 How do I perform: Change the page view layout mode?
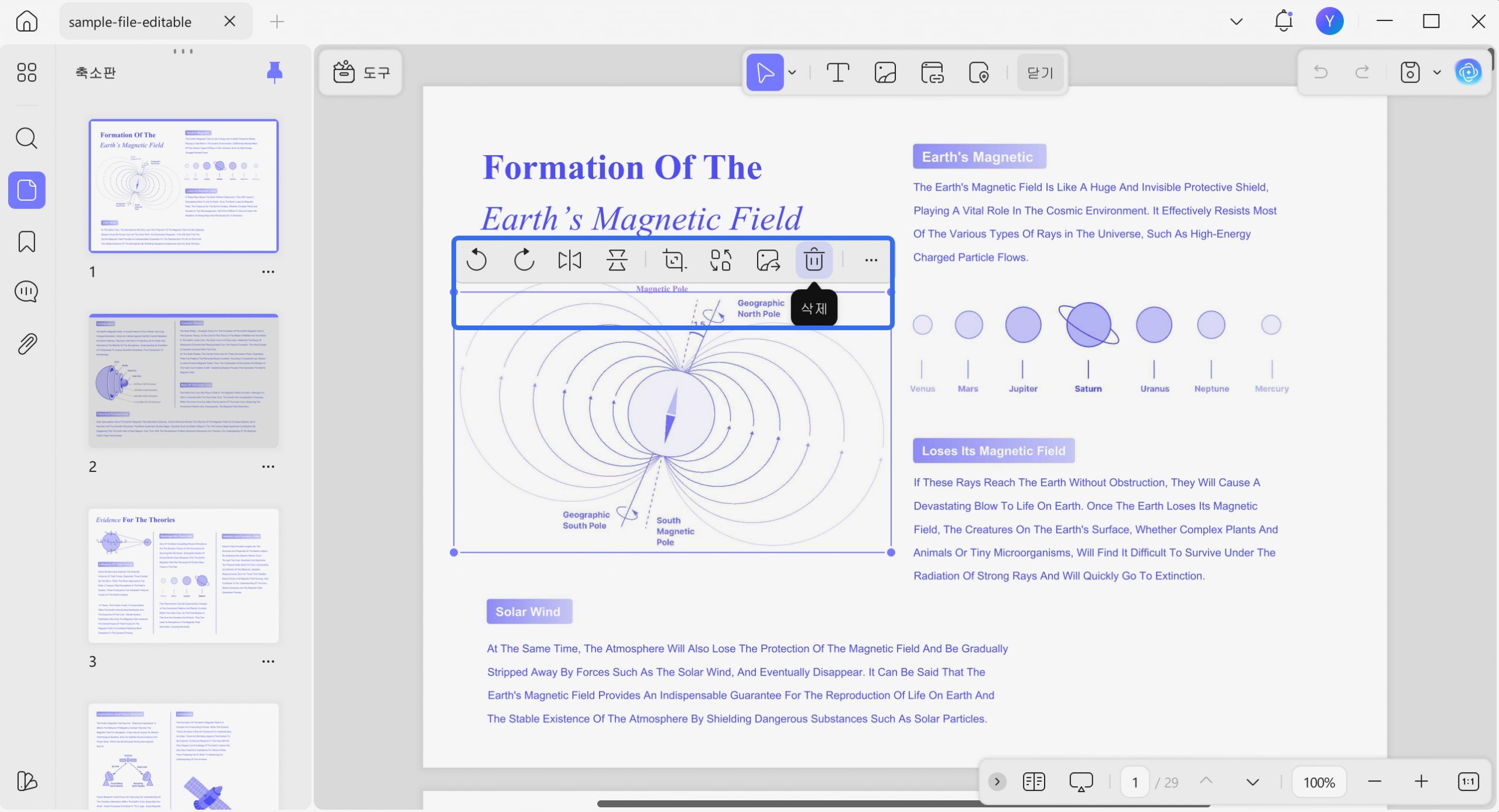[x=1033, y=782]
